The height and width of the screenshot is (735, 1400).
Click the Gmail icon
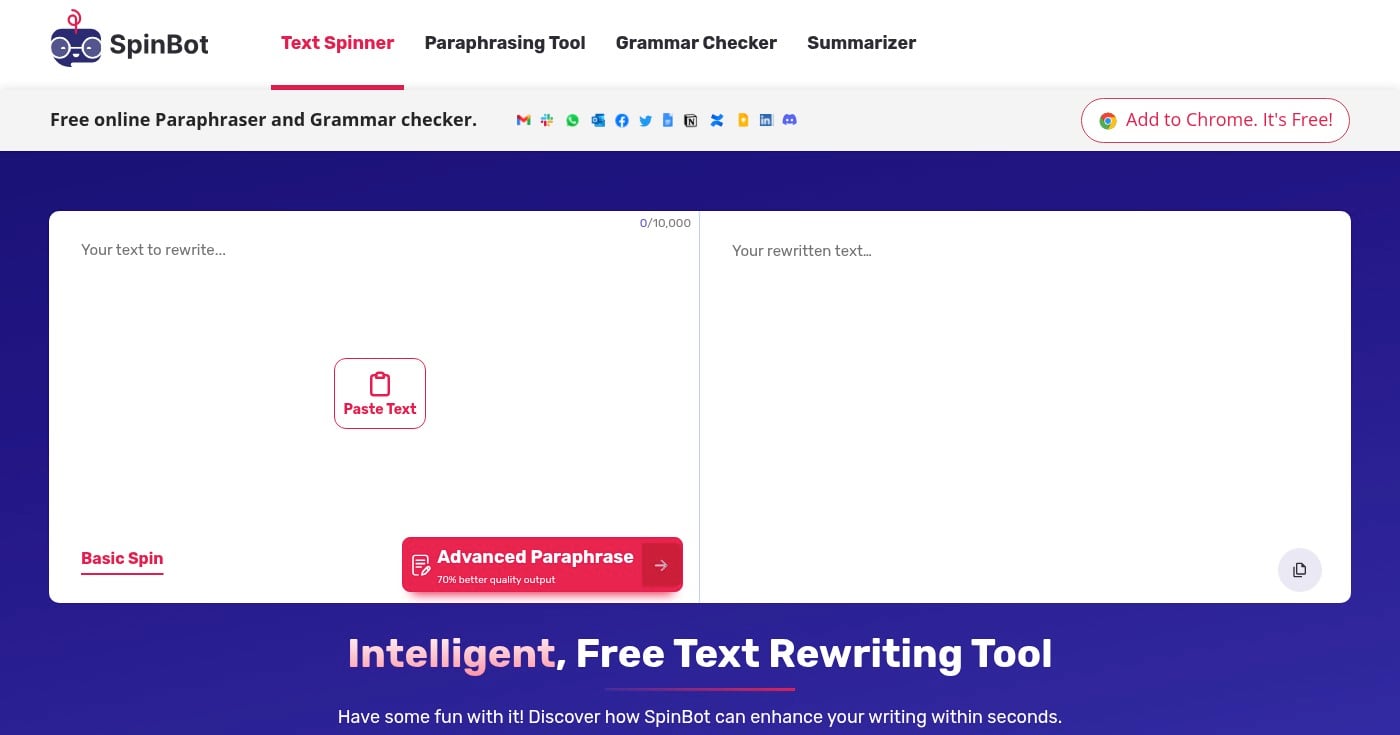click(x=523, y=120)
